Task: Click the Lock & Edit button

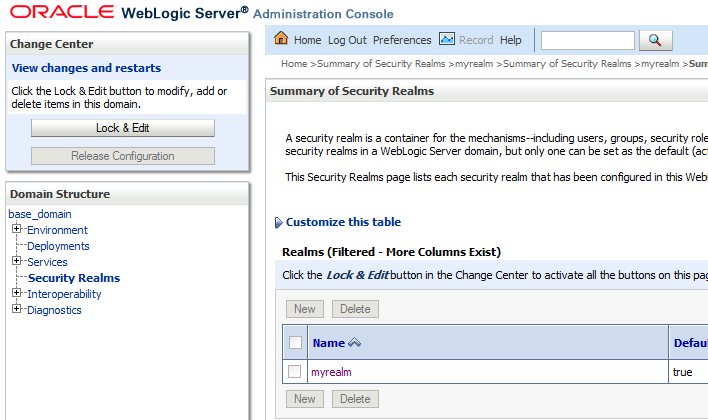Action: coord(123,128)
